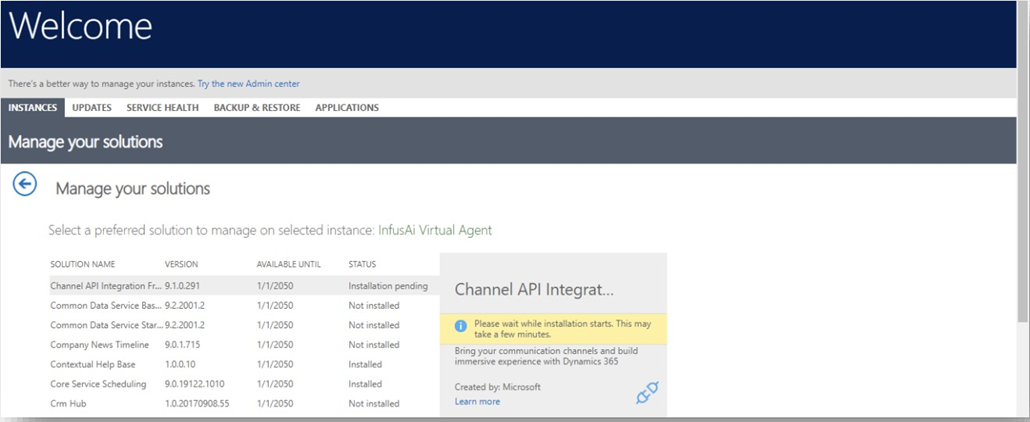This screenshot has width=1030, height=422.
Task: Click the Channel API Integrat... panel title
Action: pyautogui.click(x=534, y=290)
